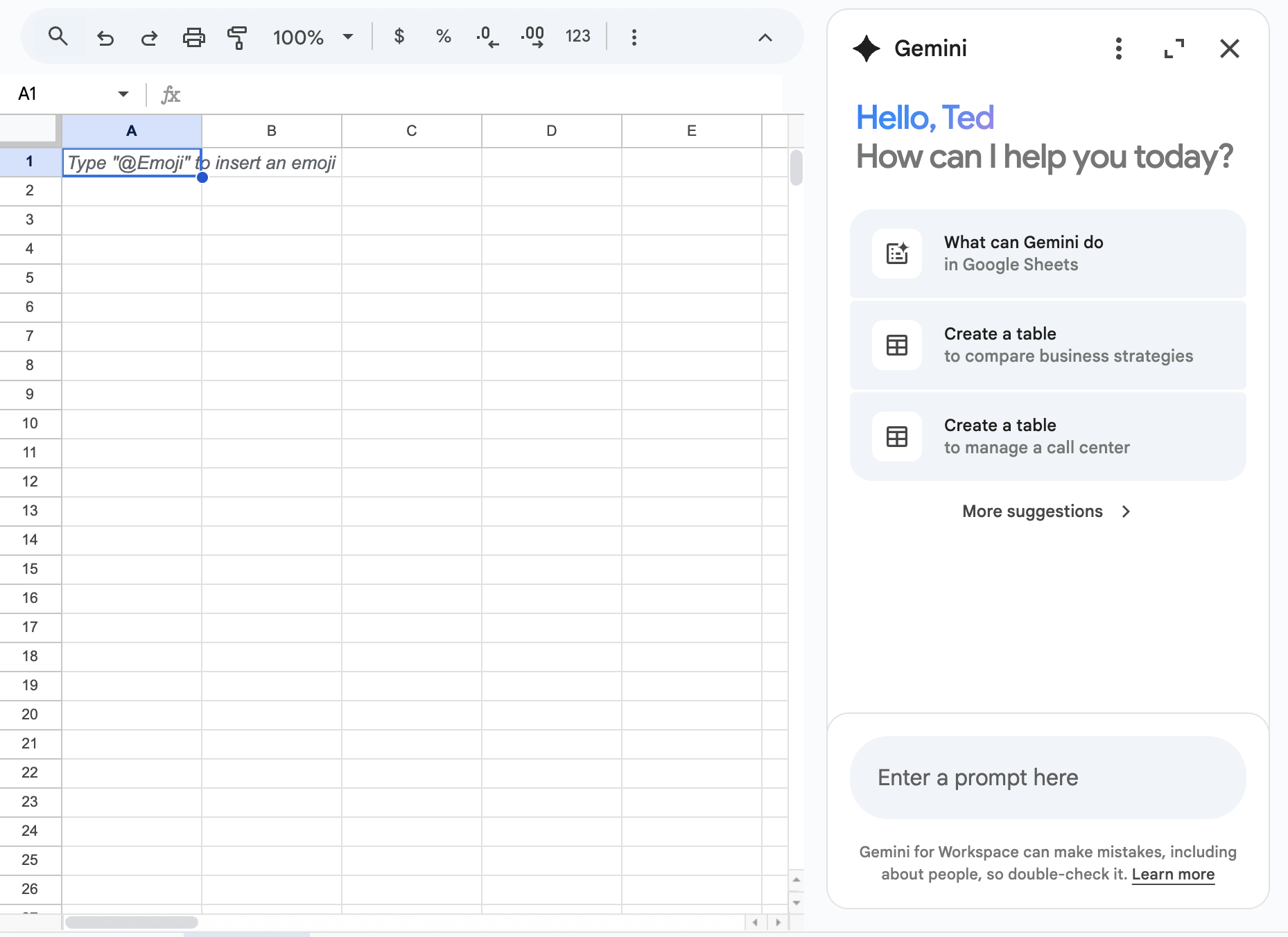Screen dimensions: 1288x937
Task: Click the Gemini sparkle logo
Action: 867,49
